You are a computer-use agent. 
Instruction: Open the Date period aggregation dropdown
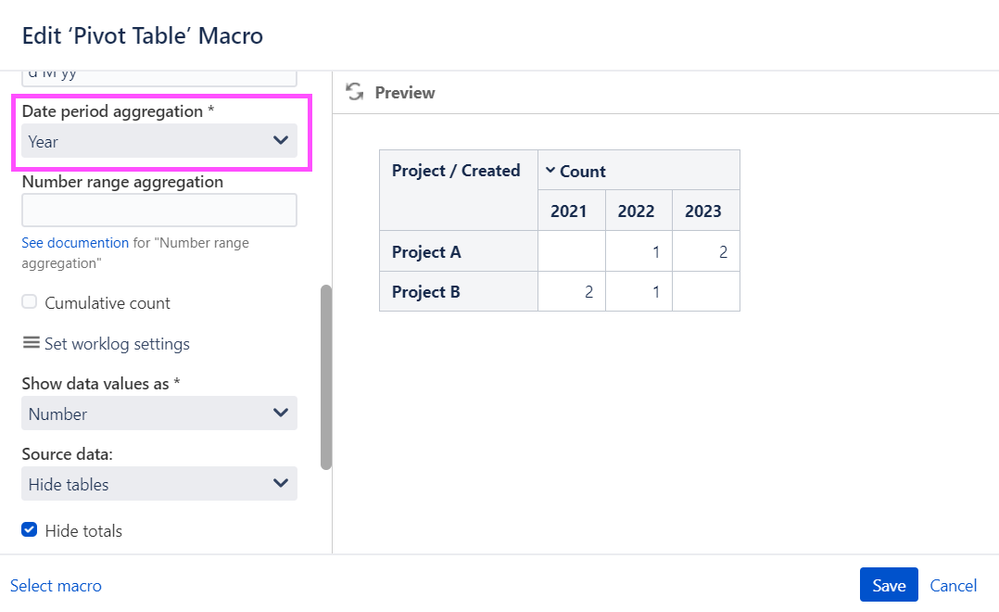[160, 141]
